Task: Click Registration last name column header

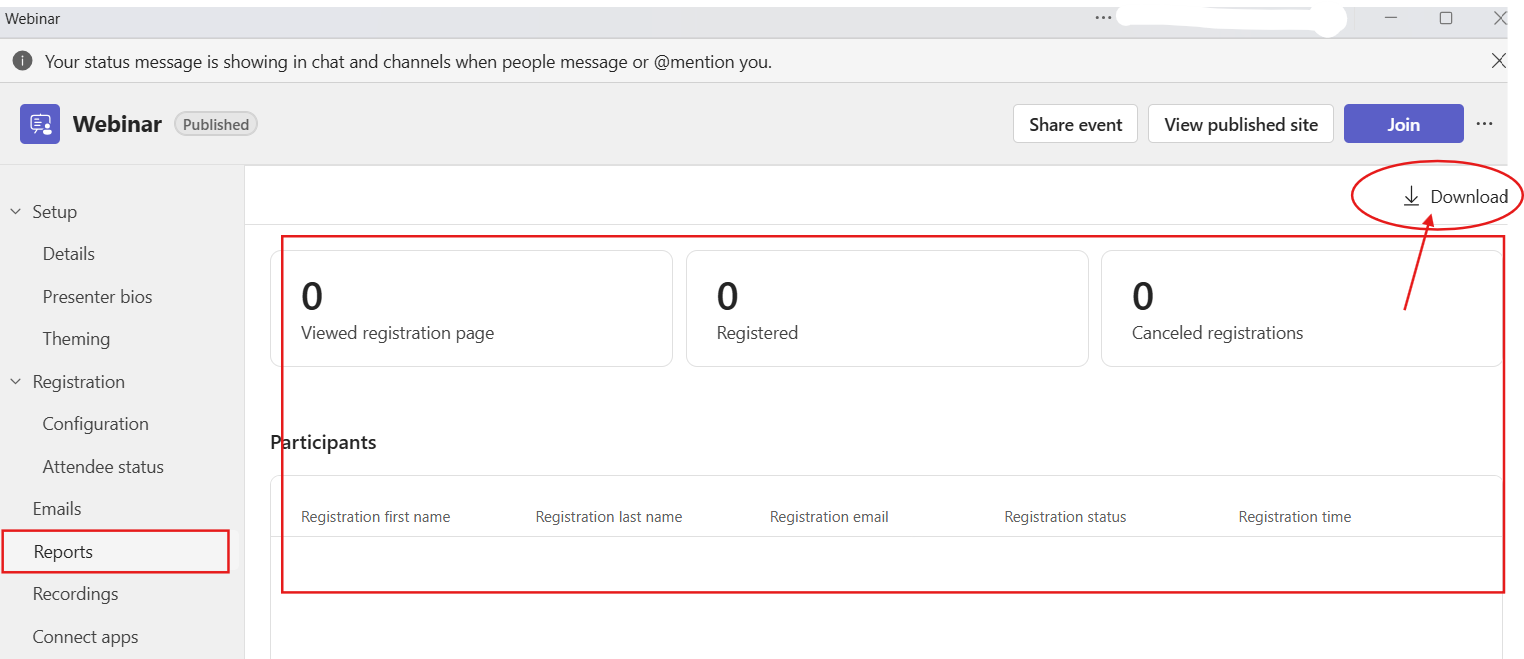Action: tap(609, 517)
